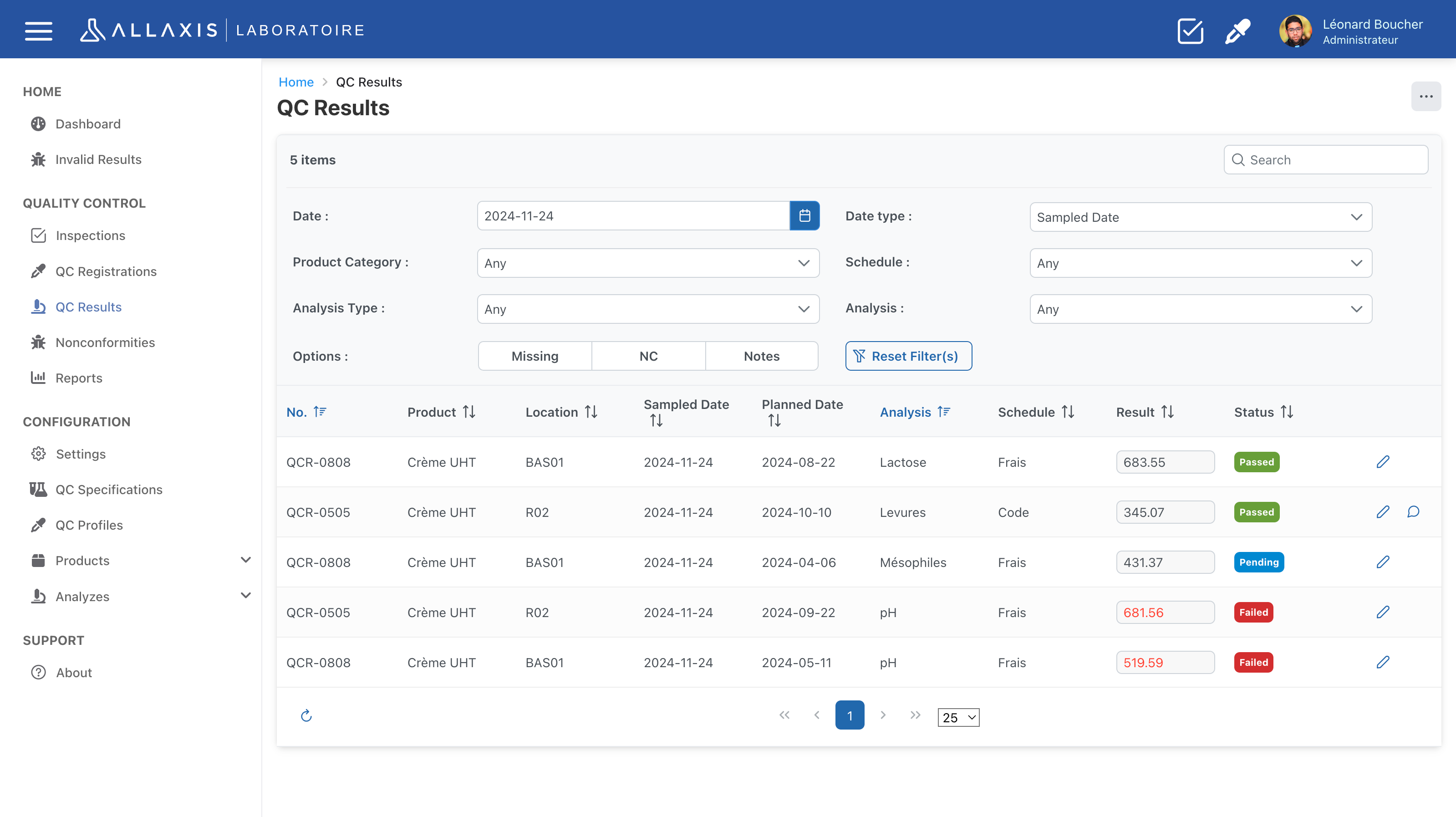
Task: Open the Date type dropdown
Action: tap(1201, 217)
